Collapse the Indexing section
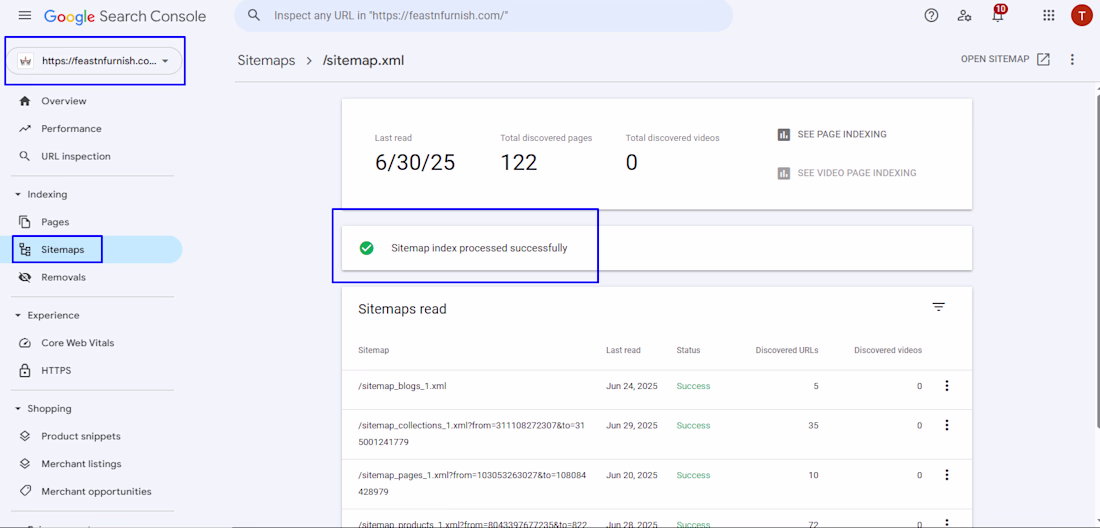This screenshot has width=1100, height=528. click(x=18, y=195)
